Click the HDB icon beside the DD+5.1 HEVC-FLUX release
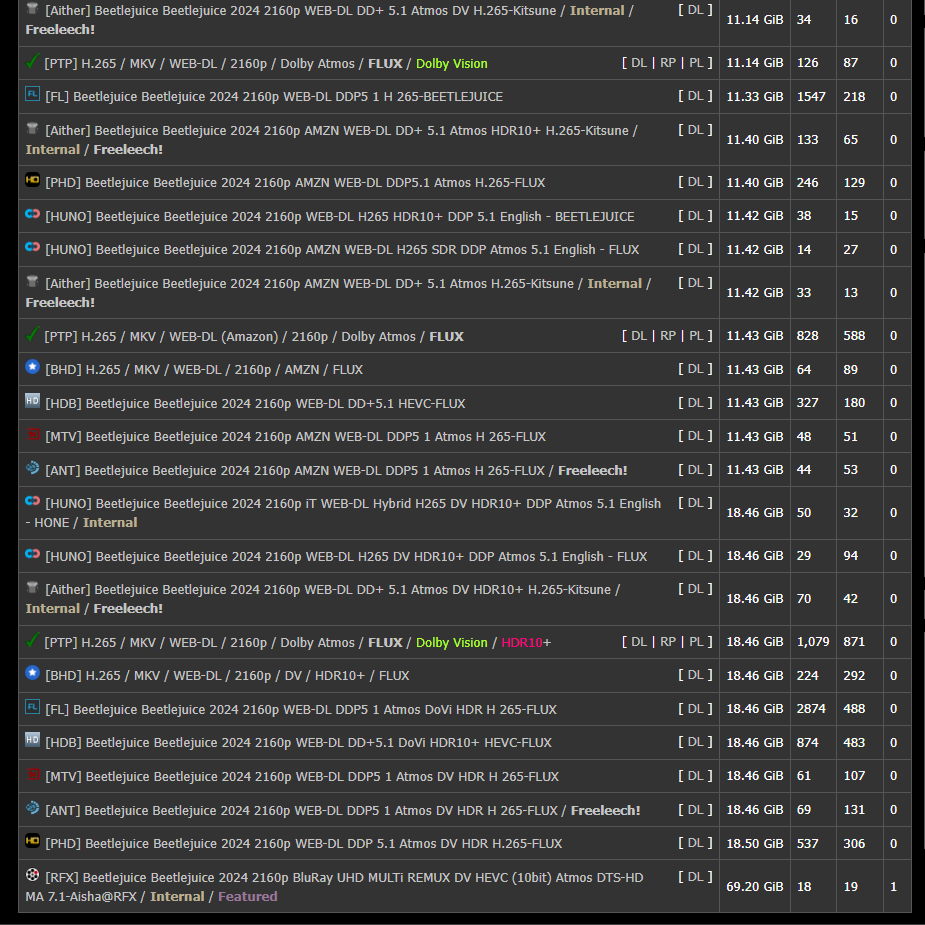This screenshot has height=925, width=925. [32, 401]
